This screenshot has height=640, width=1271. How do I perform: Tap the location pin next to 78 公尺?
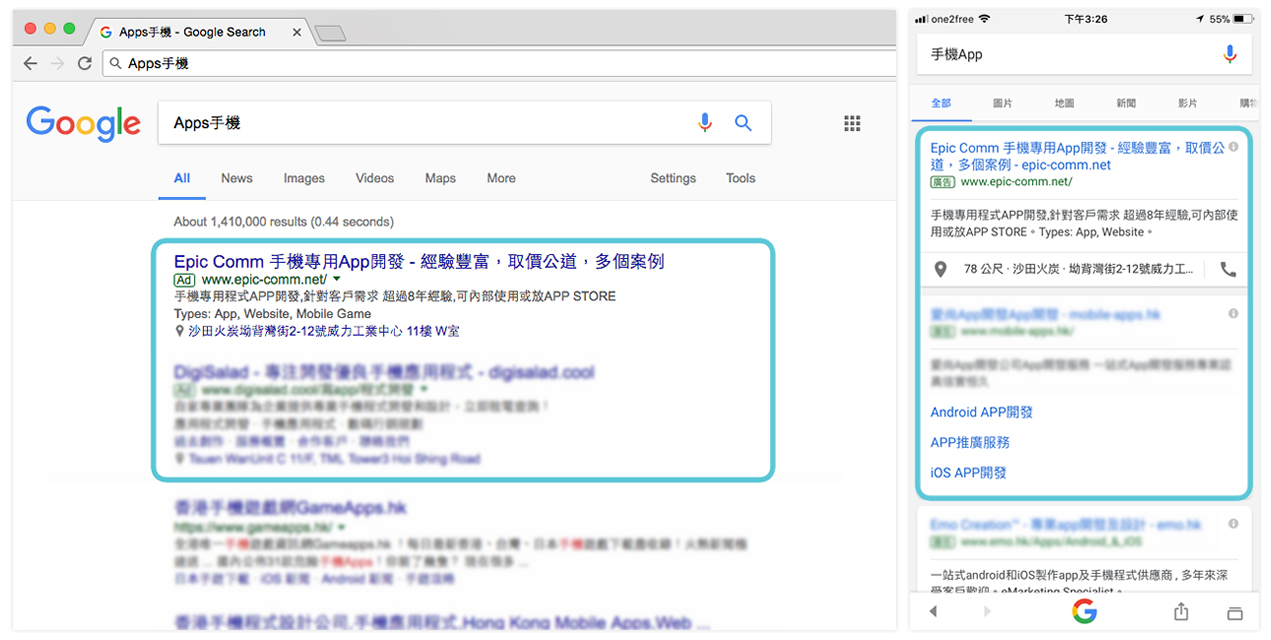940,269
